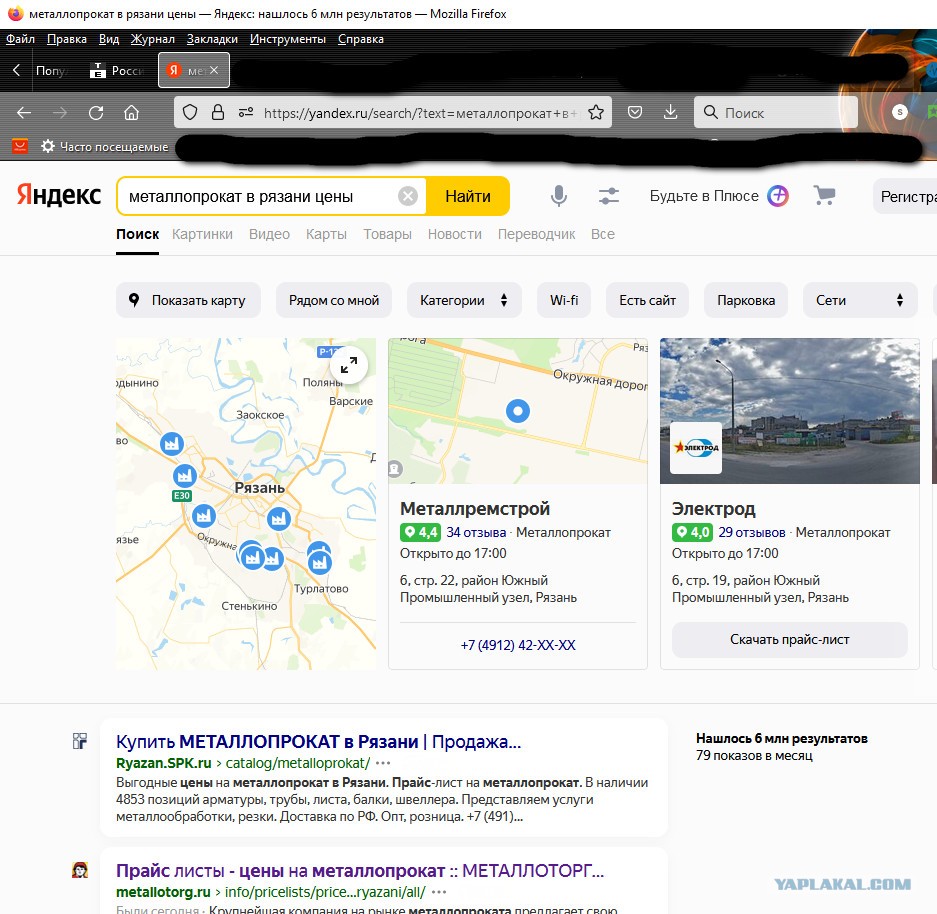Click the Firefox search box Поиск

point(776,112)
